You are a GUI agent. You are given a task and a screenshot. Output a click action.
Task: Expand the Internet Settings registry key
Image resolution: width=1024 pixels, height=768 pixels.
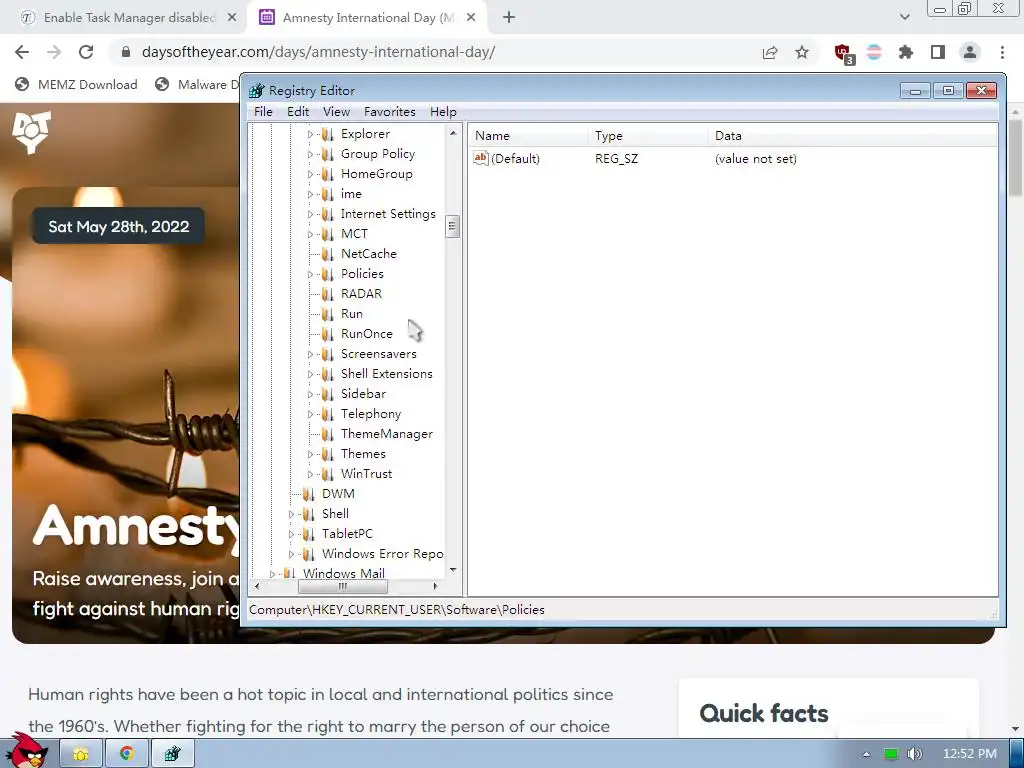(310, 214)
